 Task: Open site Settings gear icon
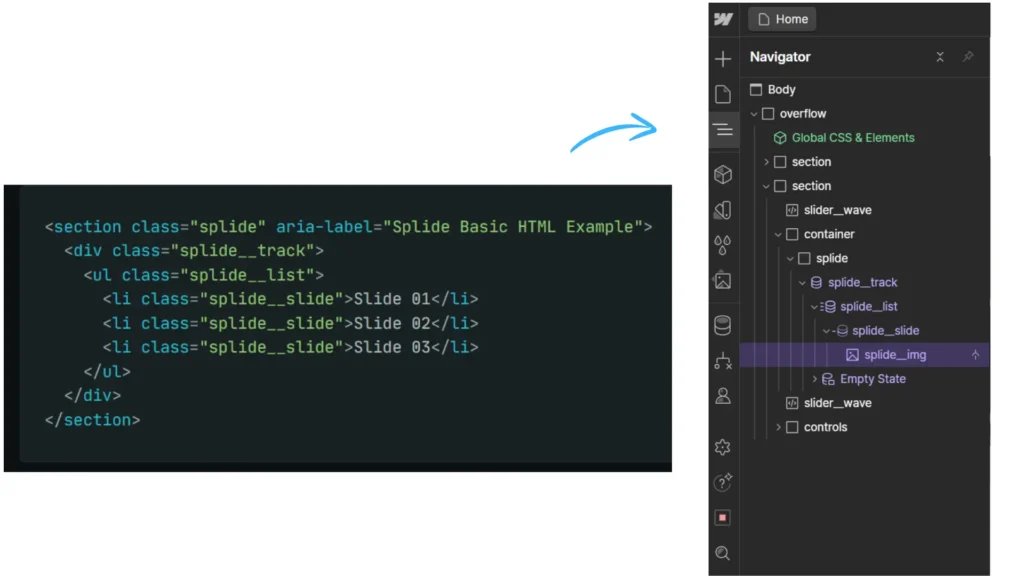click(x=723, y=447)
